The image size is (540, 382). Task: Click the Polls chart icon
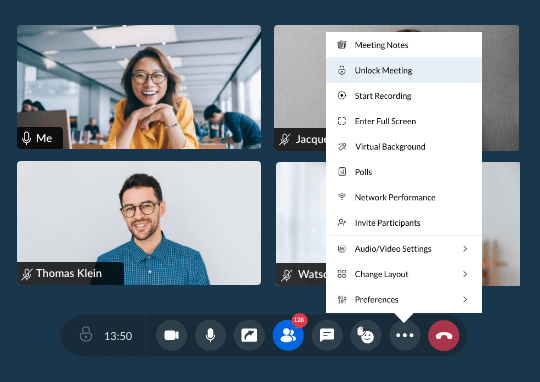click(x=342, y=172)
